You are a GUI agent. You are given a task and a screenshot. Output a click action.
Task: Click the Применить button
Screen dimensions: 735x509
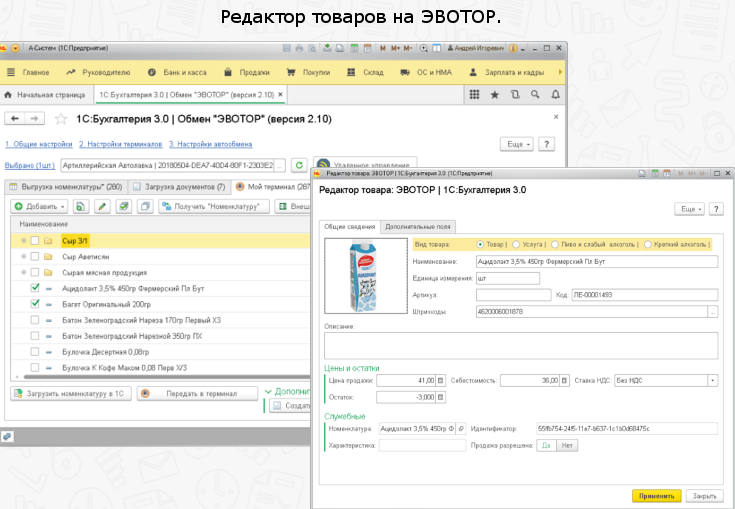[656, 495]
